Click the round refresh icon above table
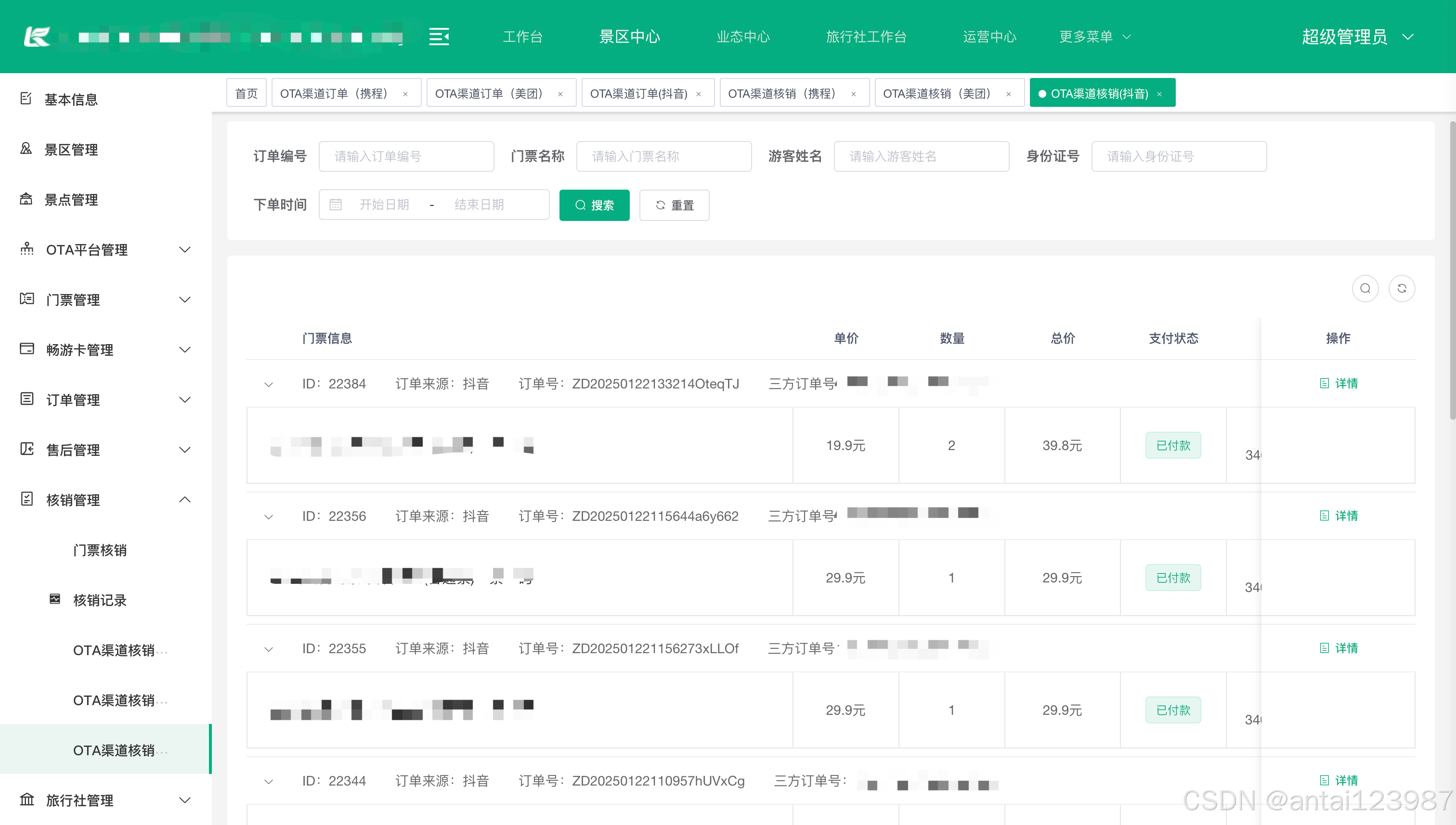Screen dimensions: 1456x825 [1402, 288]
